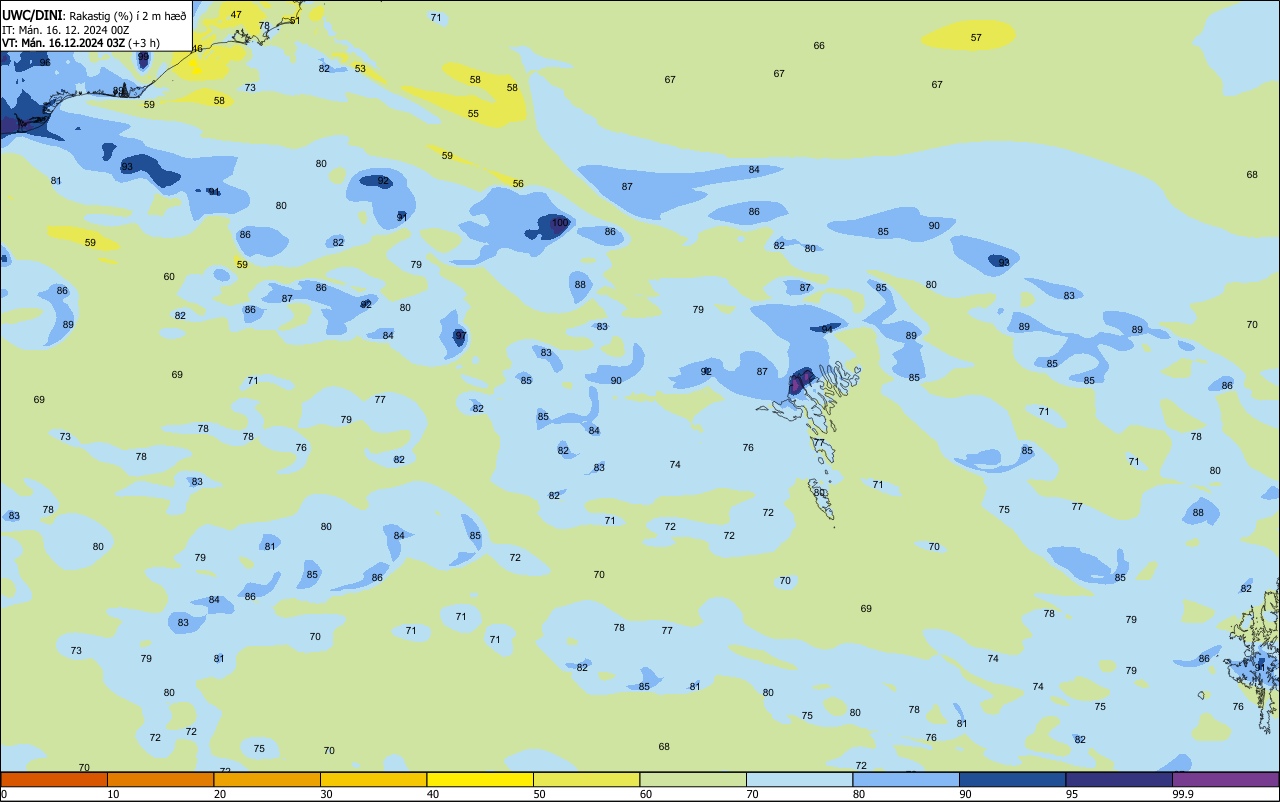Click the light green 60–70 legend swatch
The height and width of the screenshot is (802, 1280).
tap(693, 779)
